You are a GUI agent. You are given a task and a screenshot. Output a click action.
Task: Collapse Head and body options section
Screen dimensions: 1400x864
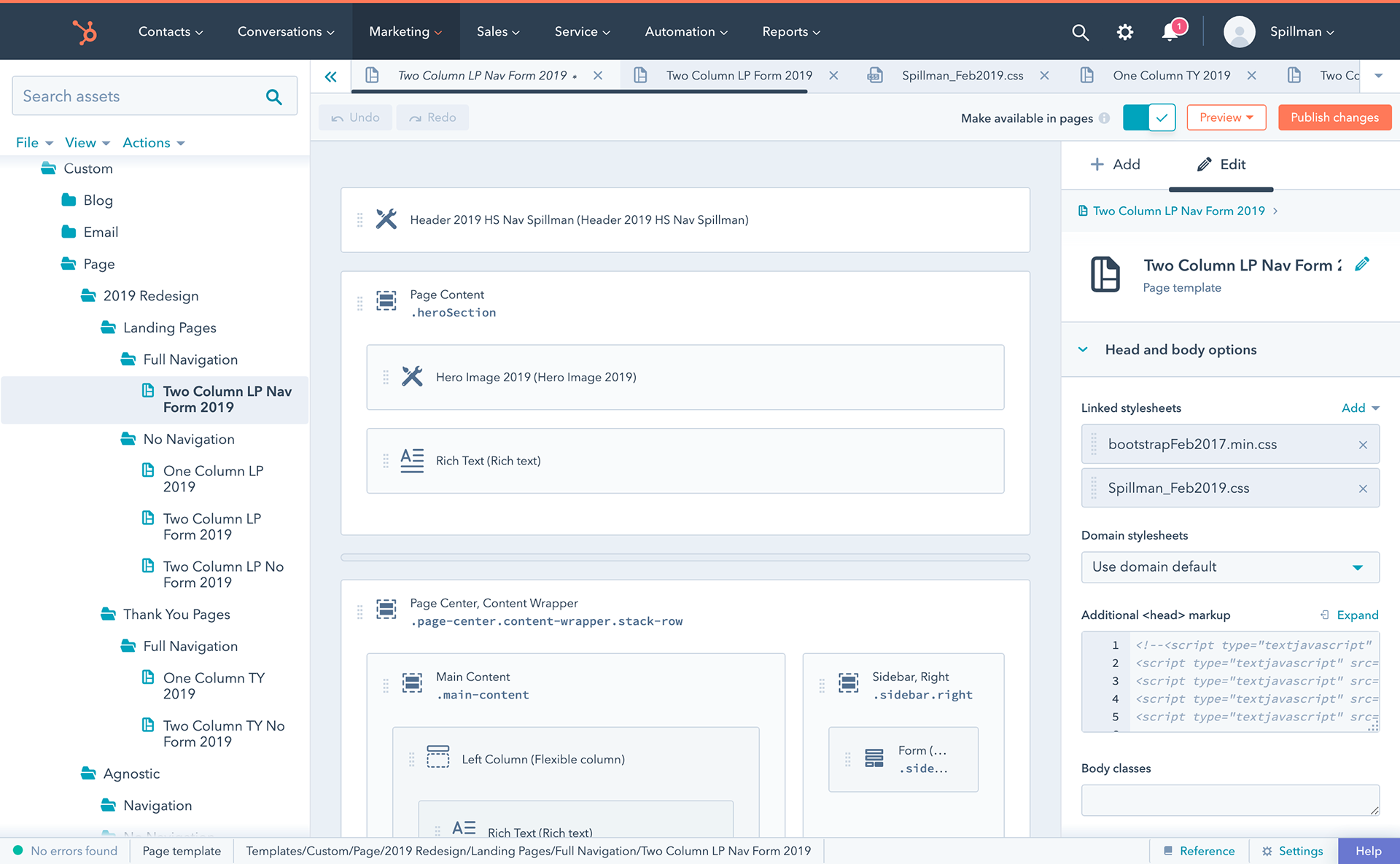pyautogui.click(x=1083, y=350)
